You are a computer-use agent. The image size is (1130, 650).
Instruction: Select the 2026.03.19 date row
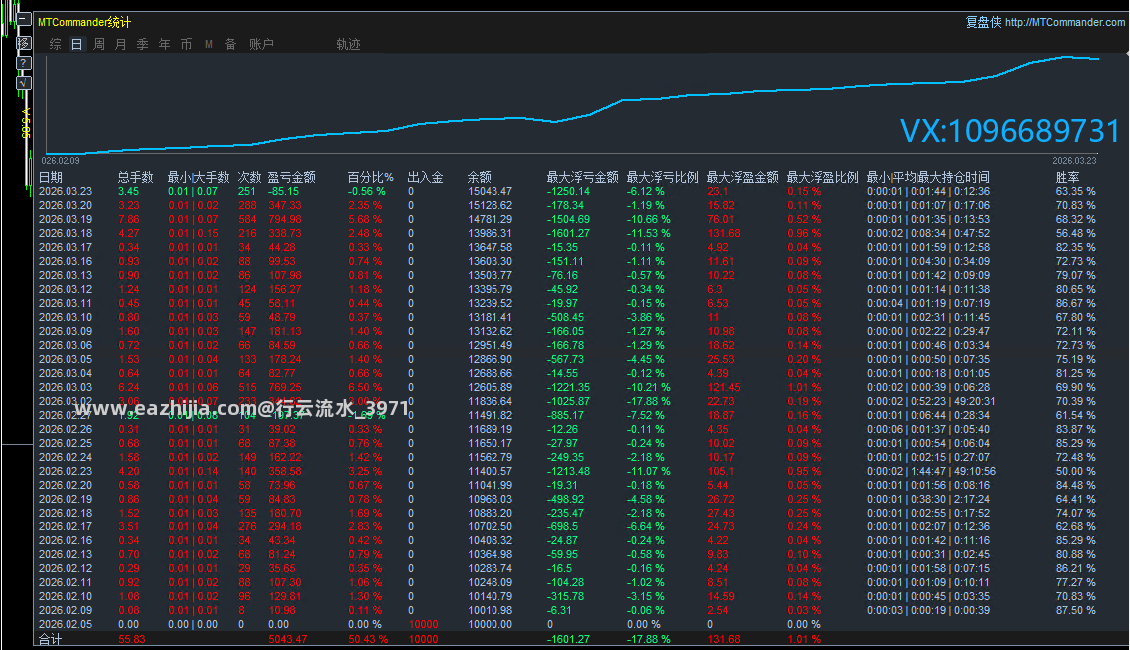[66, 220]
